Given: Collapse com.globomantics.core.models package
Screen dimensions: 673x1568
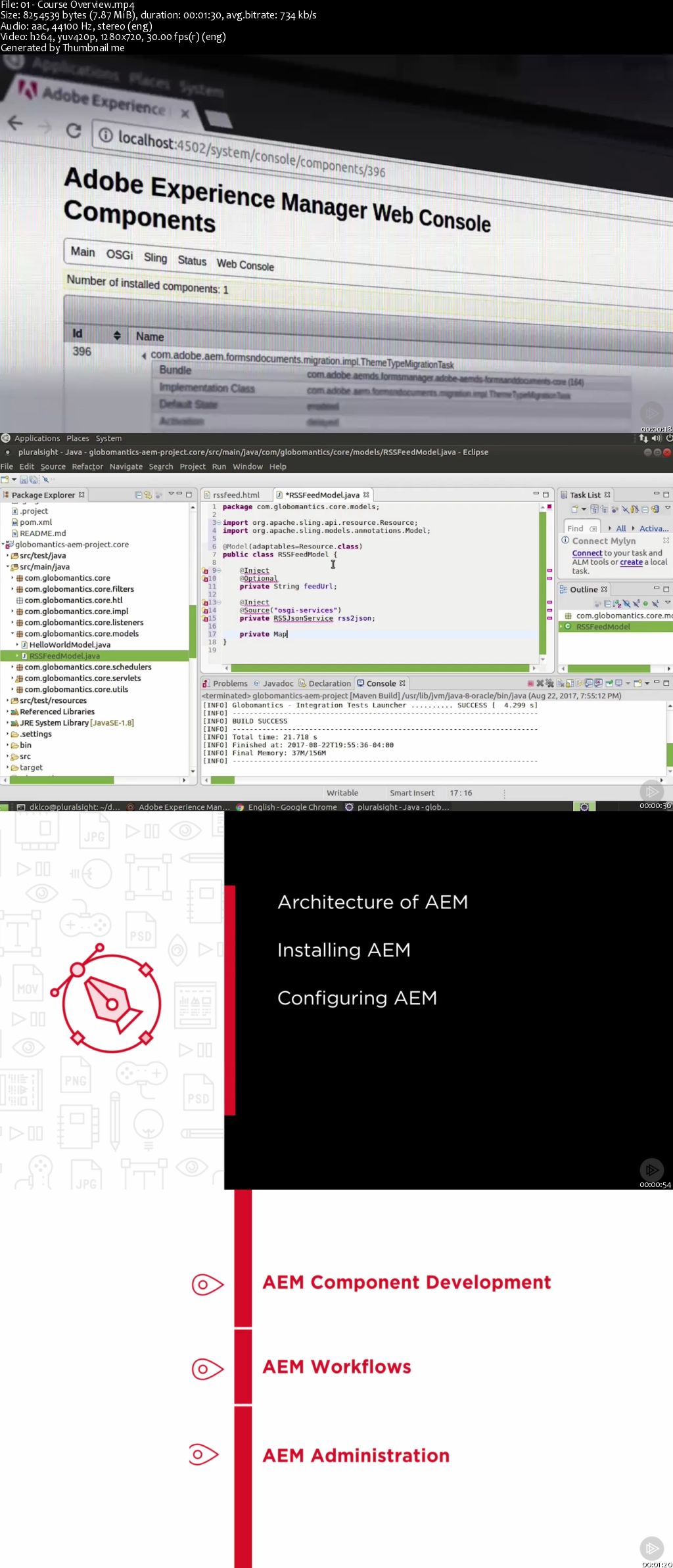Looking at the screenshot, I should (12, 634).
